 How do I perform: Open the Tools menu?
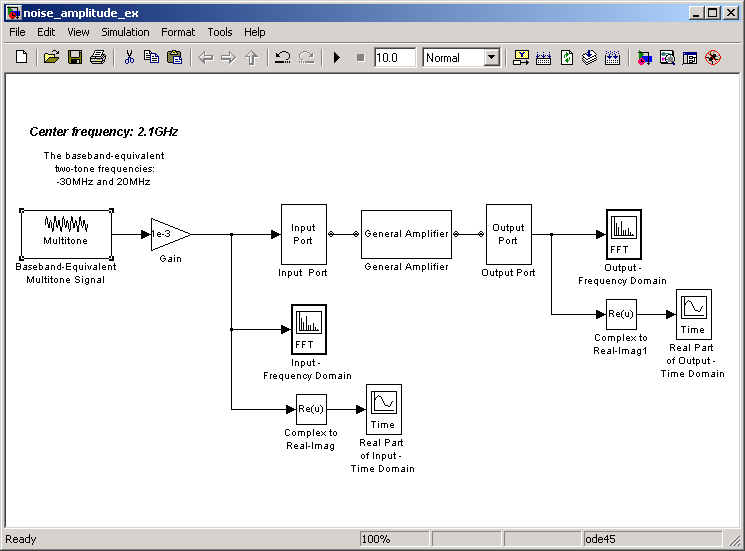tap(220, 32)
